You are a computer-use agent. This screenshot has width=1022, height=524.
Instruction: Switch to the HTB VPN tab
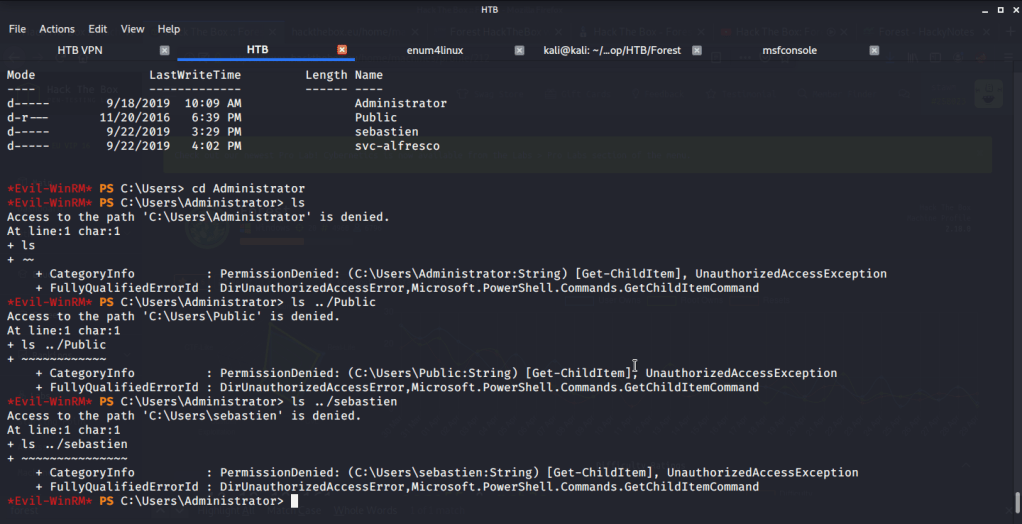click(x=81, y=50)
